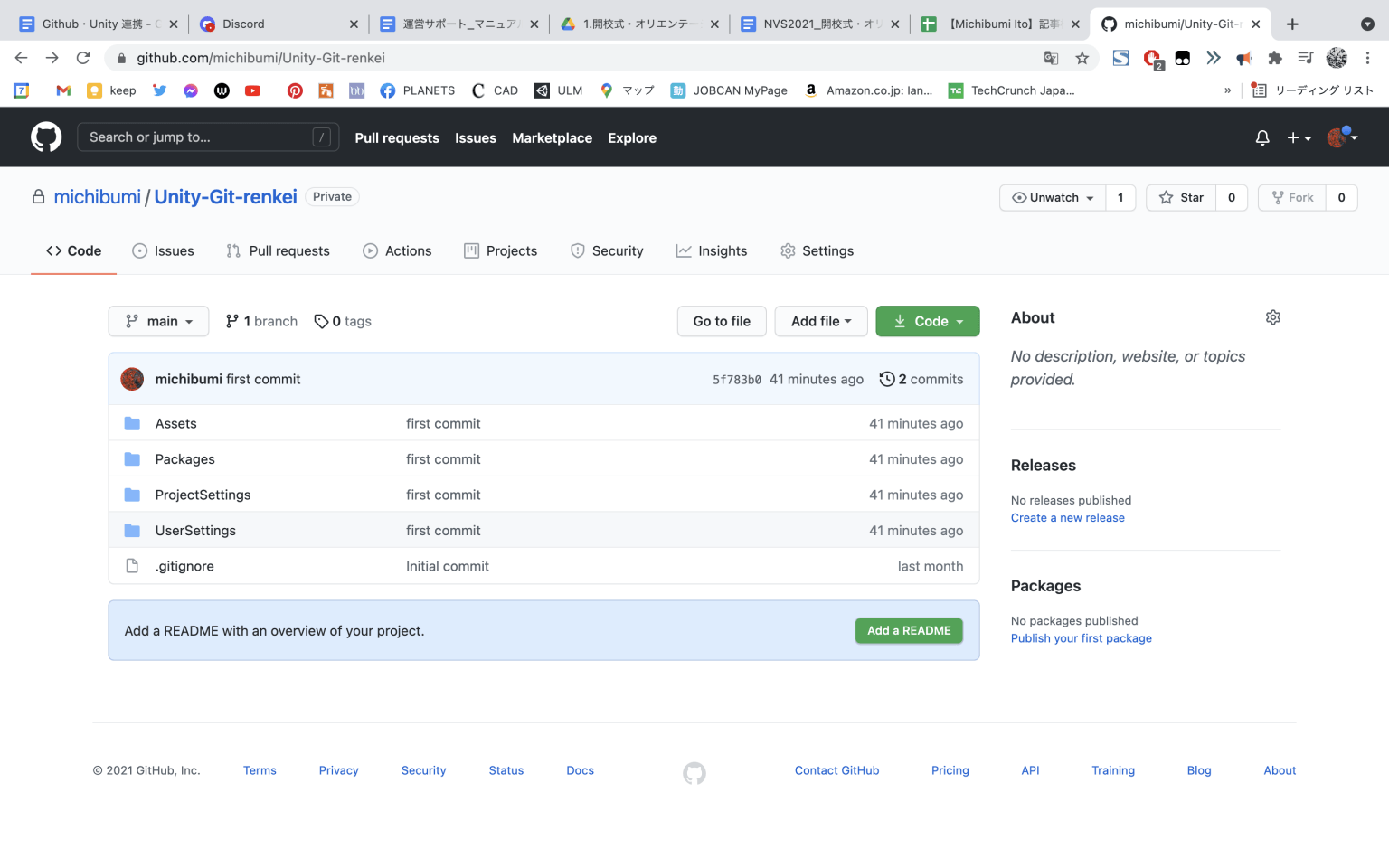Open the green Code download dropdown
1389x868 pixels.
(x=927, y=321)
